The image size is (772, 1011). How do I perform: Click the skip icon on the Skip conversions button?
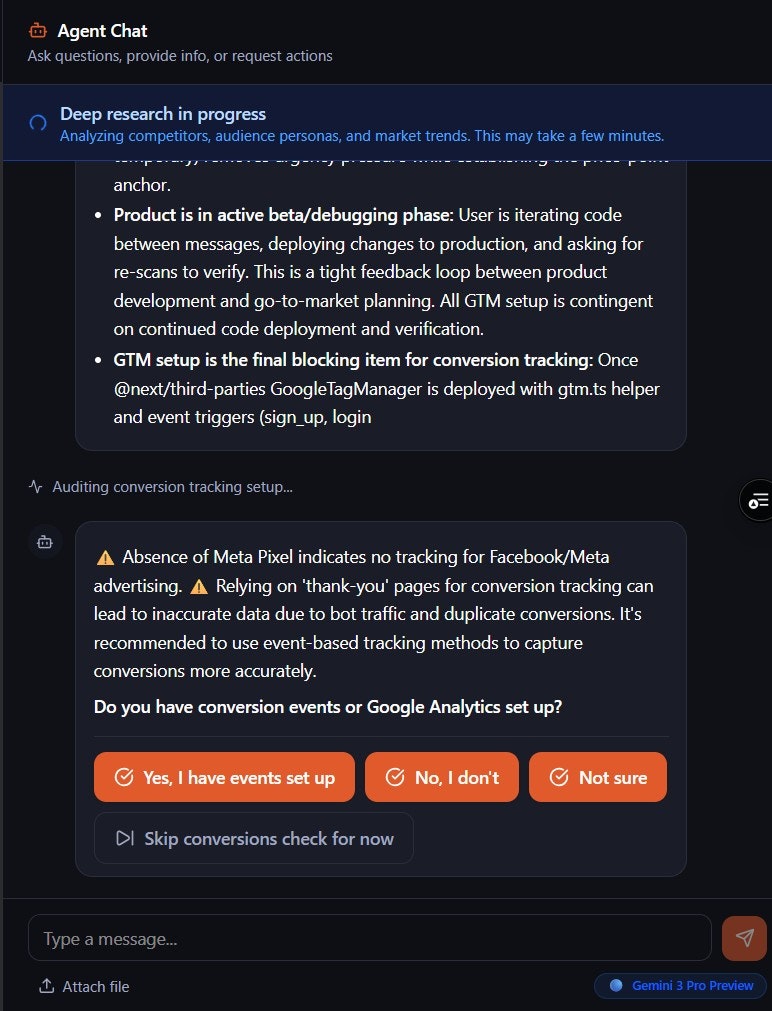[123, 839]
